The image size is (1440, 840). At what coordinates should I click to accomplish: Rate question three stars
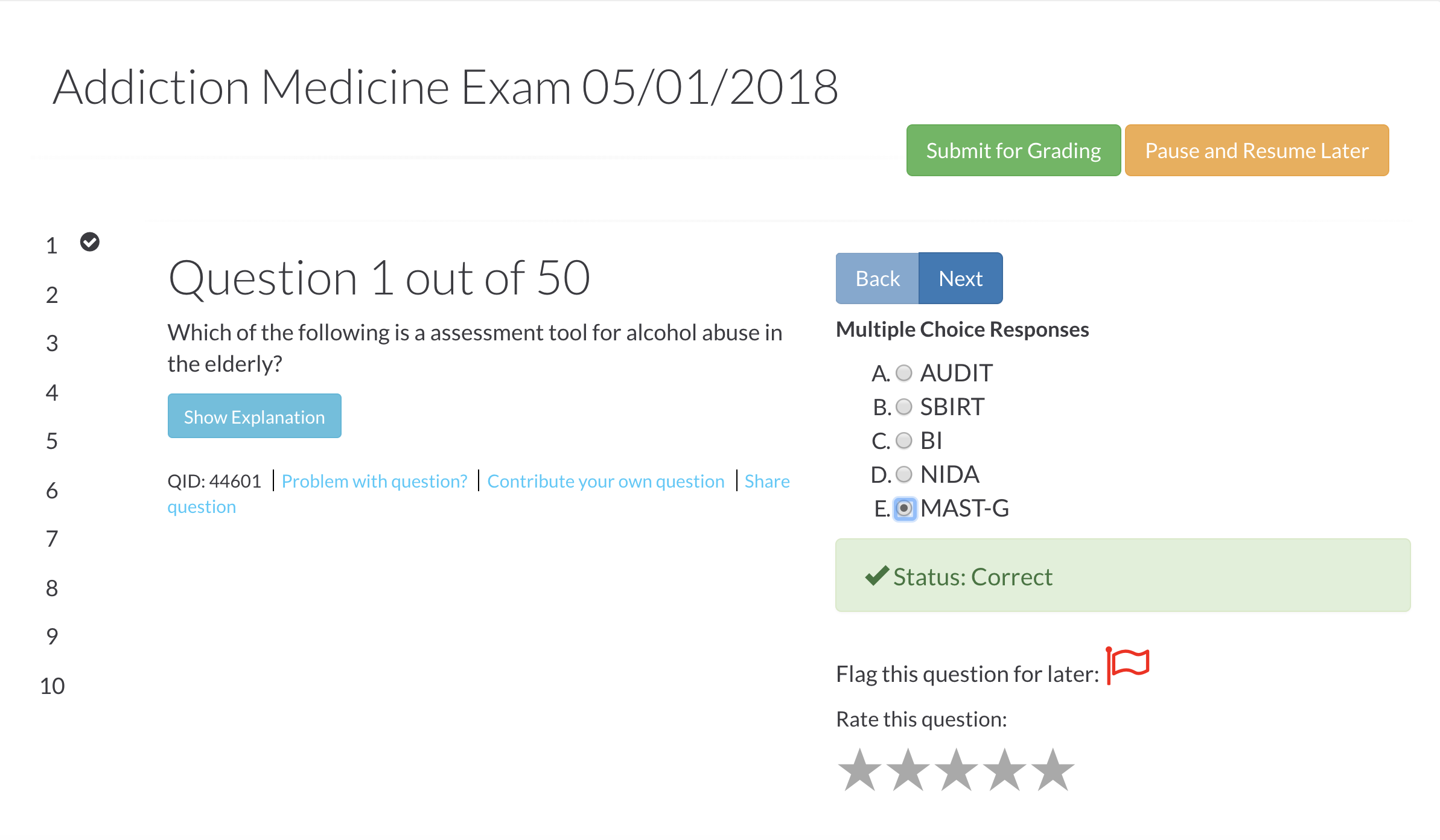point(956,770)
